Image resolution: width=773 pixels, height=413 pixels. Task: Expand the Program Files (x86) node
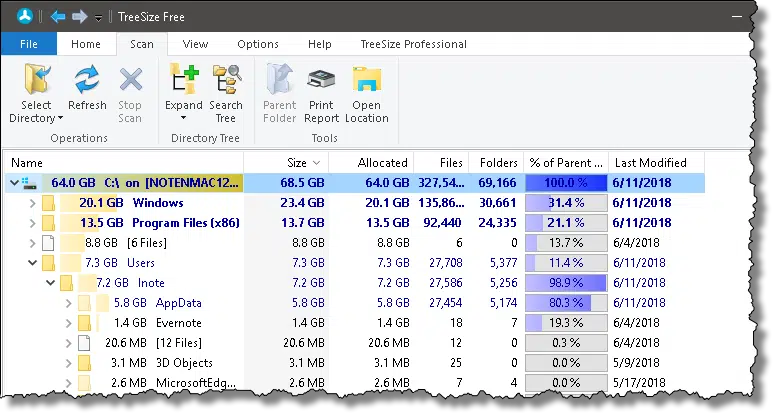33,223
